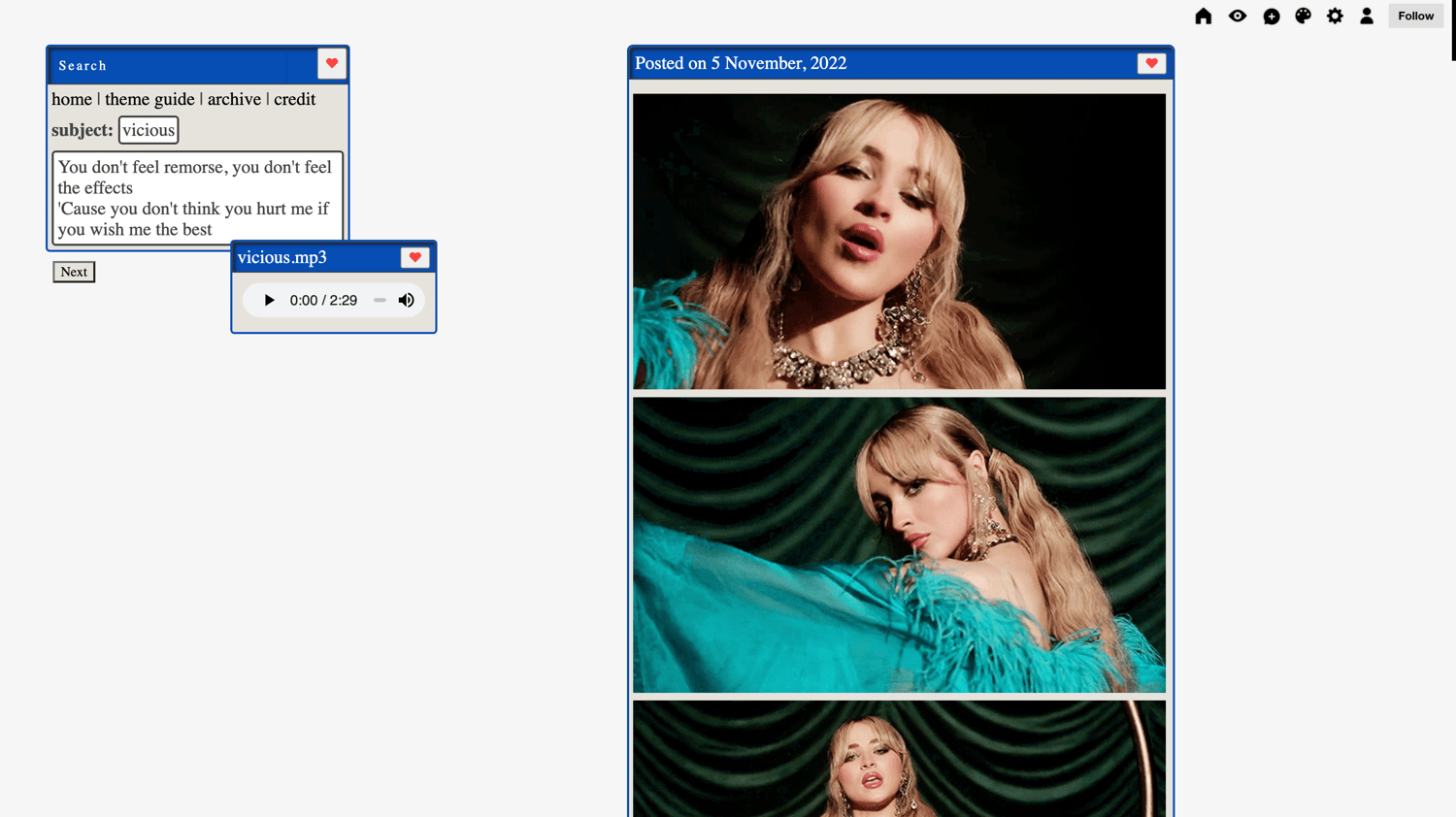Viewport: 1456px width, 817px height.
Task: Click the lyrics text box in sidebar
Action: tap(198, 197)
